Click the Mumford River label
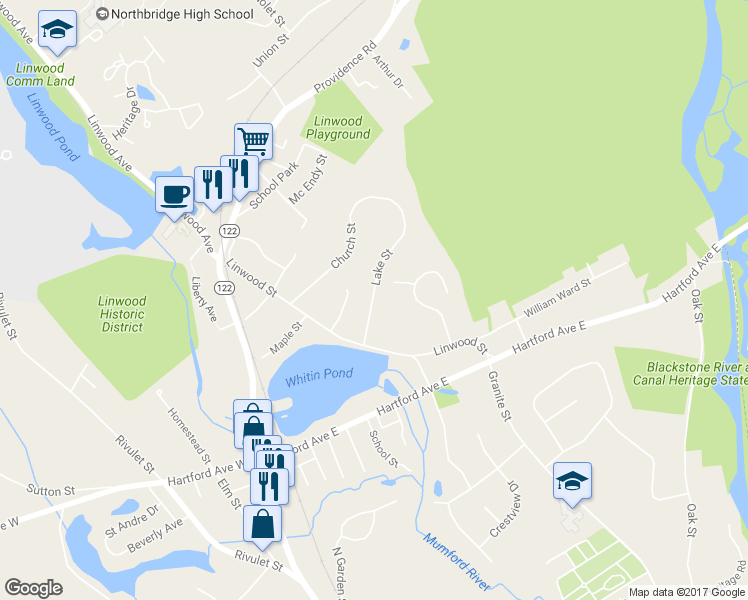 (457, 562)
